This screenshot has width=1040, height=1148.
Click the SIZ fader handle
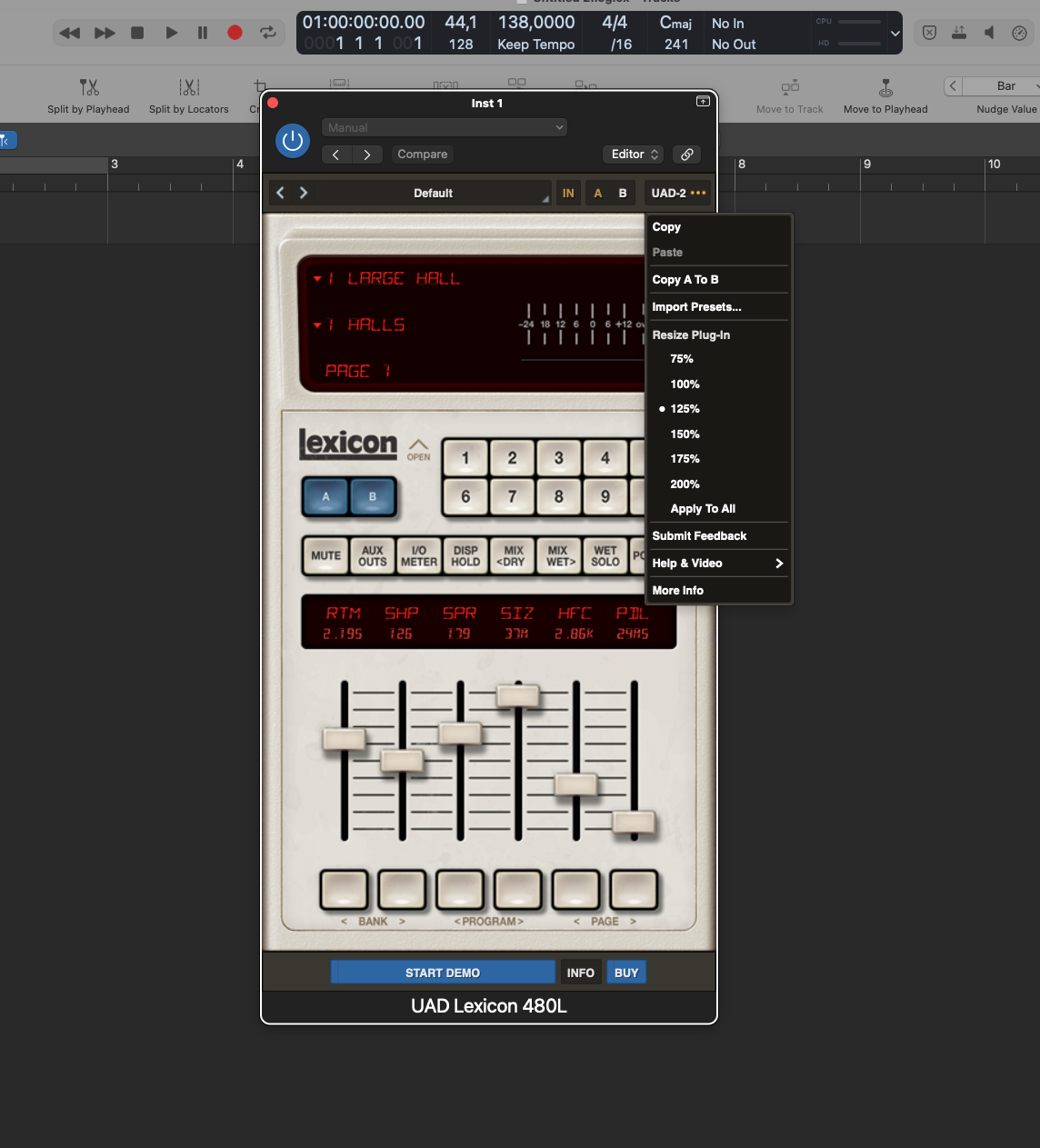coord(518,695)
